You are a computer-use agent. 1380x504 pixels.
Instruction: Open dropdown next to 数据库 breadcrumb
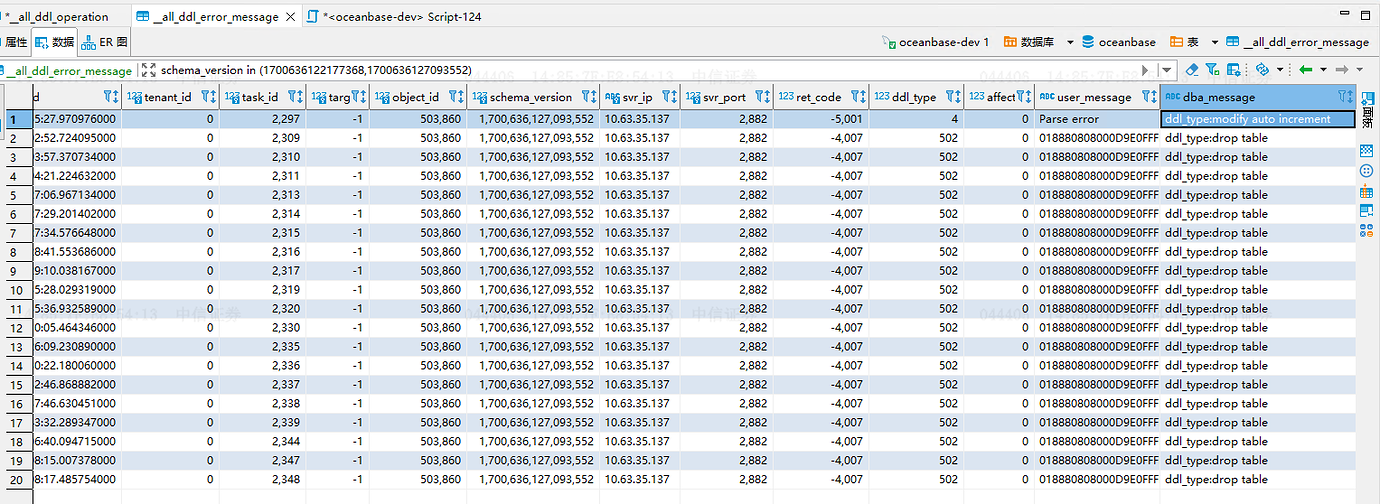coord(1070,42)
